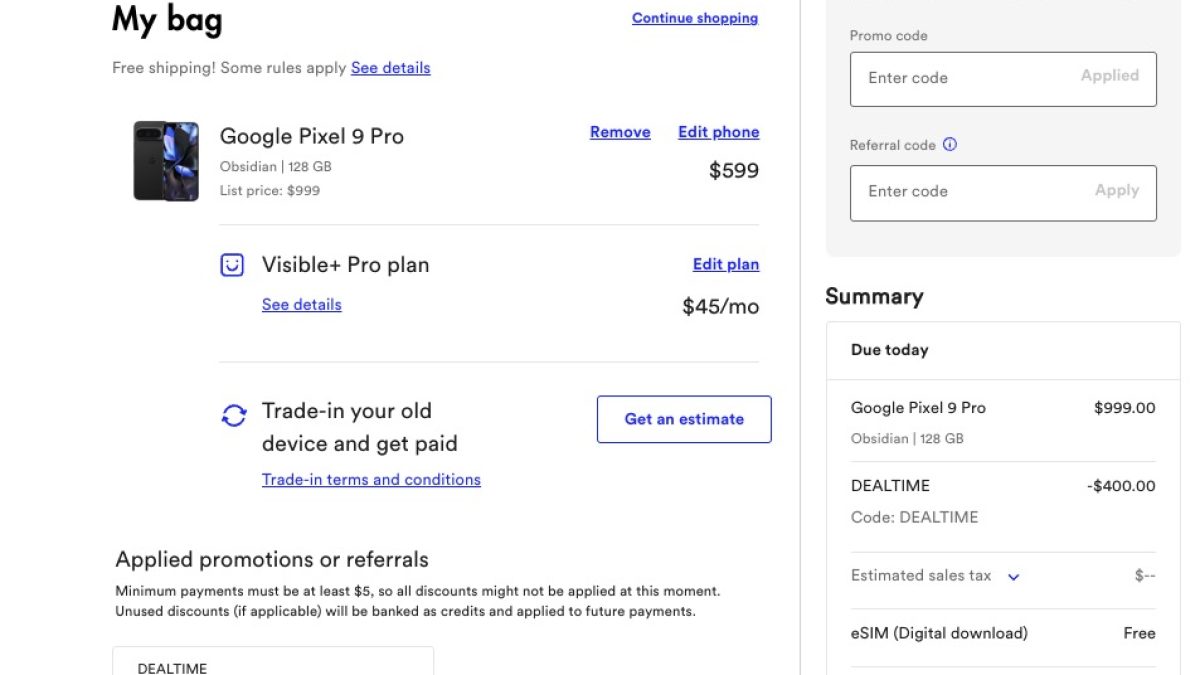Open Trade-in terms and conditions link
The width and height of the screenshot is (1200, 675).
371,480
